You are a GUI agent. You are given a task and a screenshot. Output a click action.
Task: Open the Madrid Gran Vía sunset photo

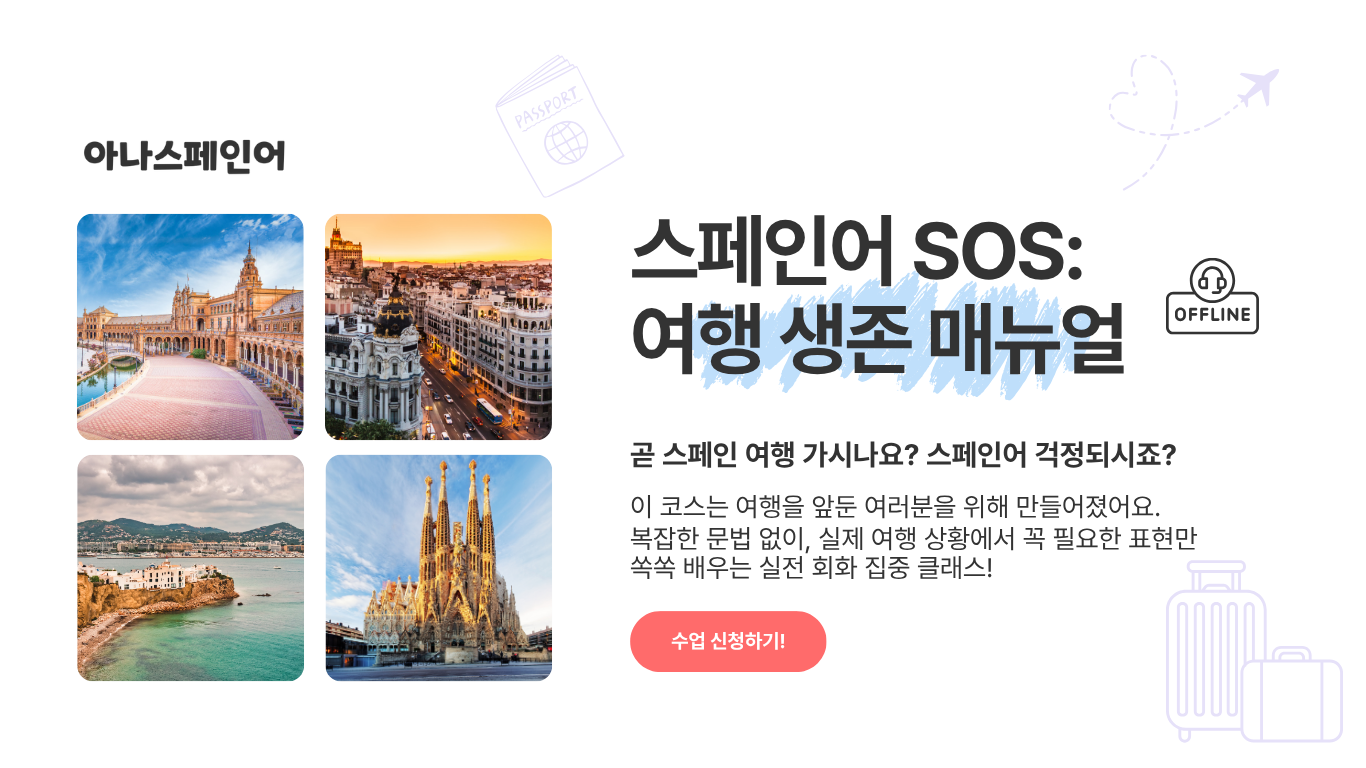438,327
